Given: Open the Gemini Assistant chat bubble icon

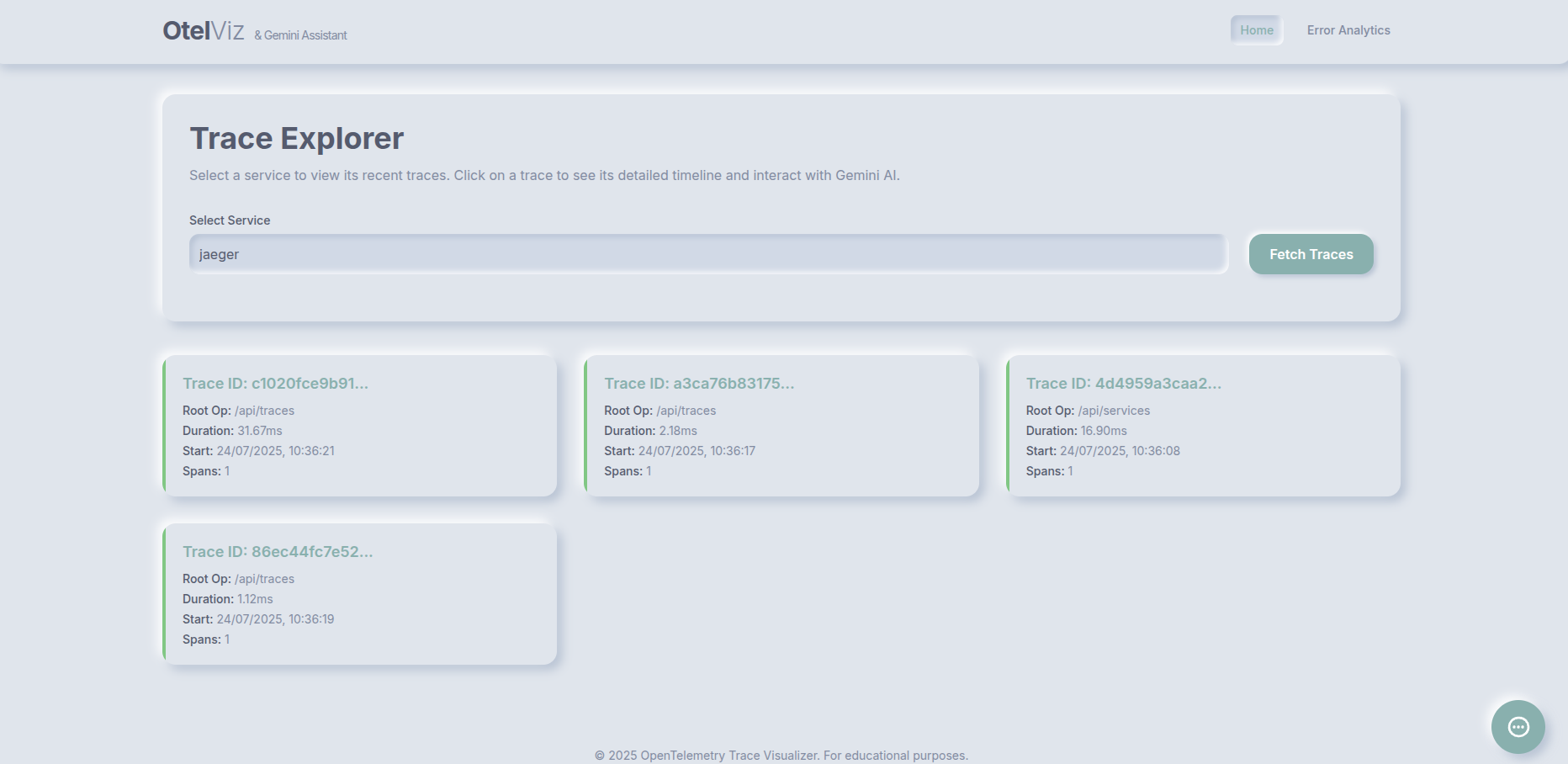Looking at the screenshot, I should coord(1518,727).
